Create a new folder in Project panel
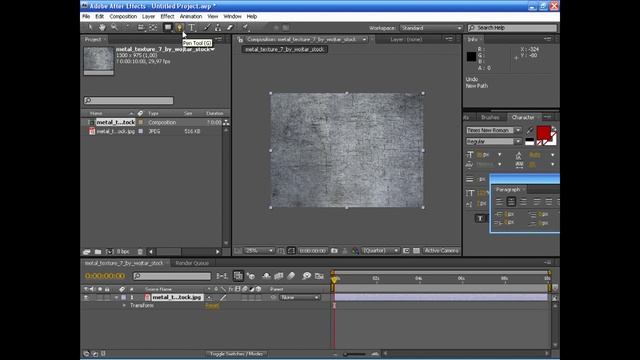640x360 pixels. coord(98,252)
